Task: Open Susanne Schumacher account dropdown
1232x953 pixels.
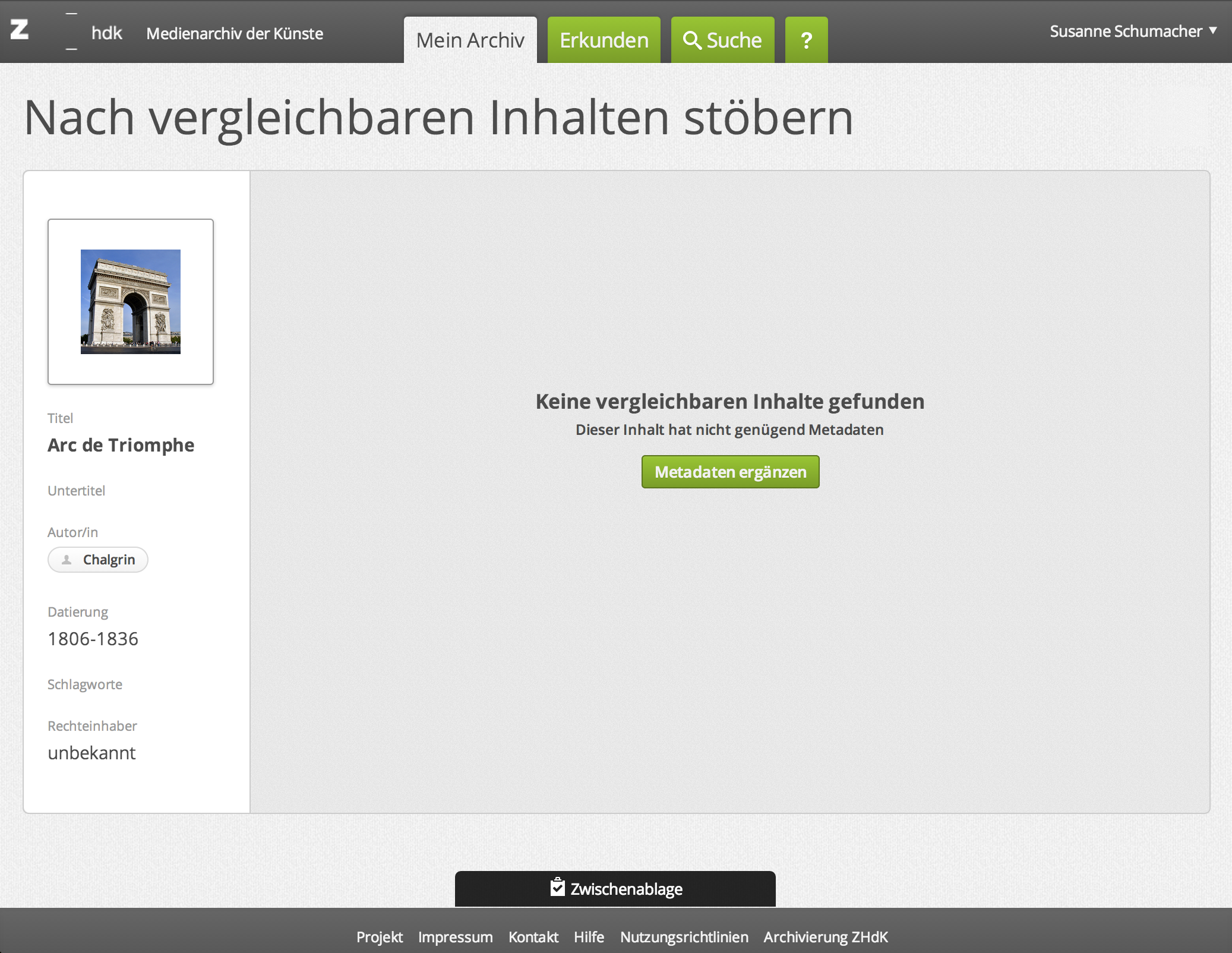Action: 1125,31
